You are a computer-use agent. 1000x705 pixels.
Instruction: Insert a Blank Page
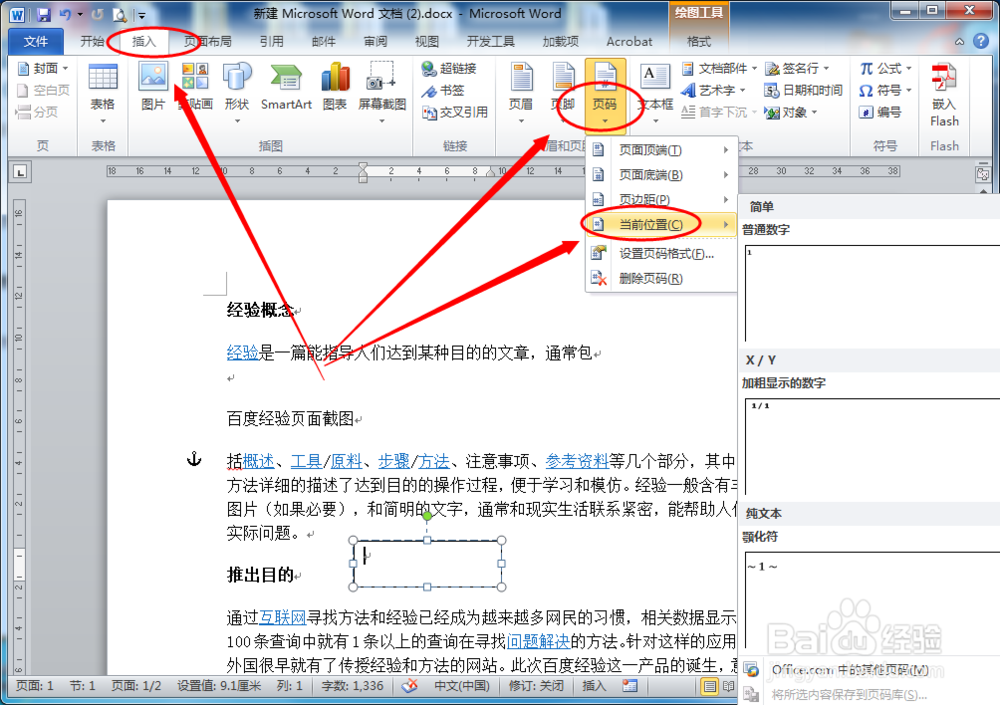[42, 91]
